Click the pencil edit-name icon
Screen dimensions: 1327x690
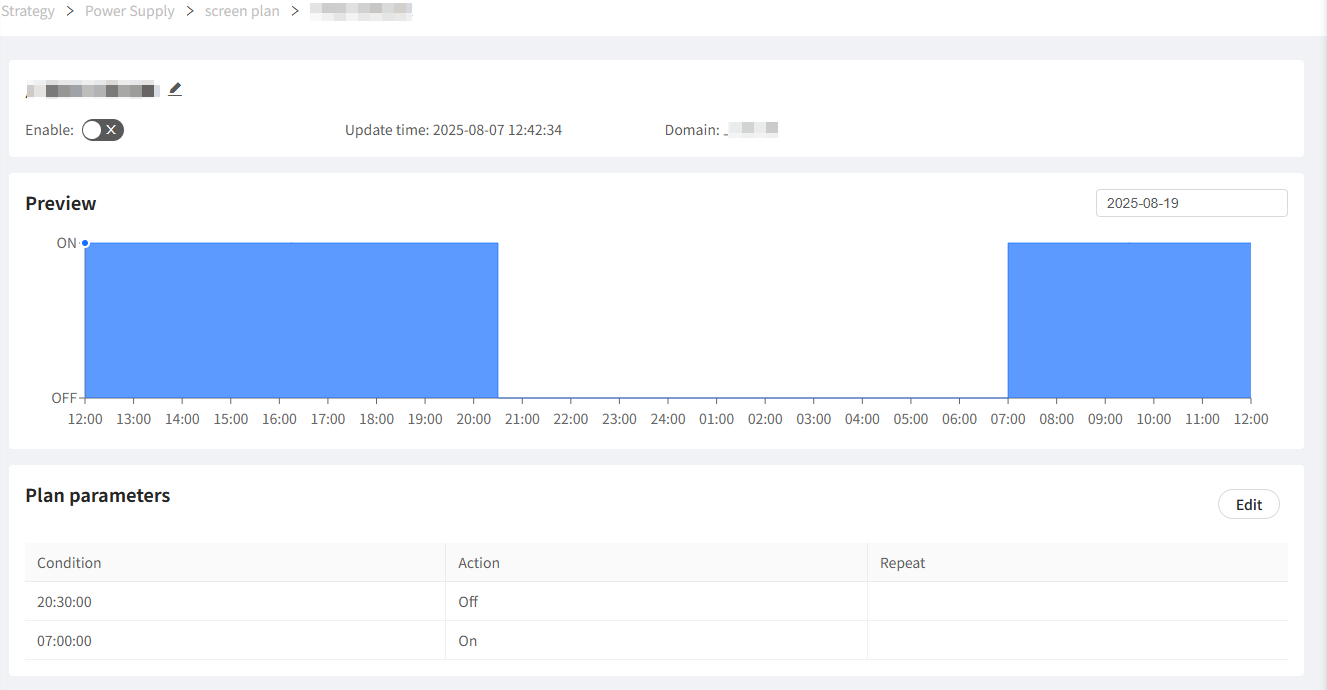click(x=175, y=89)
